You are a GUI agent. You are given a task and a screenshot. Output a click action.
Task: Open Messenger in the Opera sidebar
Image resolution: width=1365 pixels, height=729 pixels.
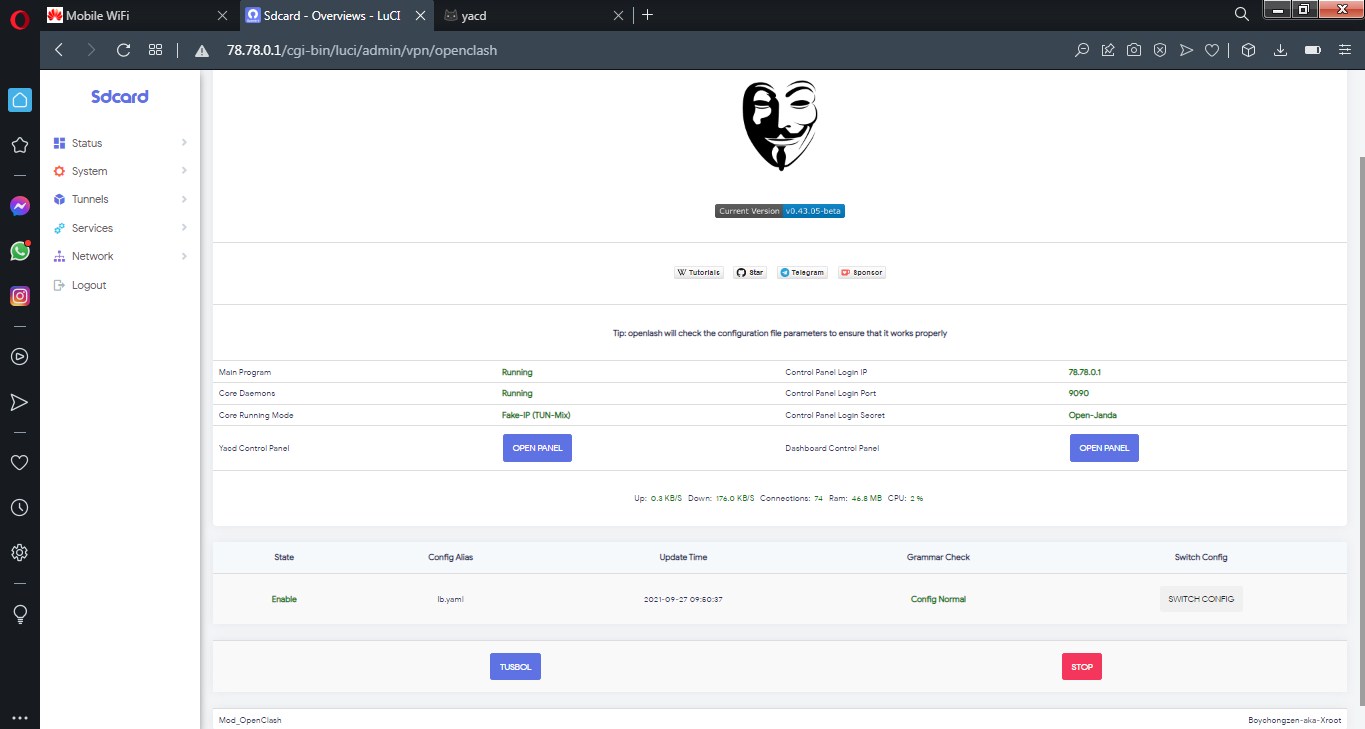click(x=19, y=206)
